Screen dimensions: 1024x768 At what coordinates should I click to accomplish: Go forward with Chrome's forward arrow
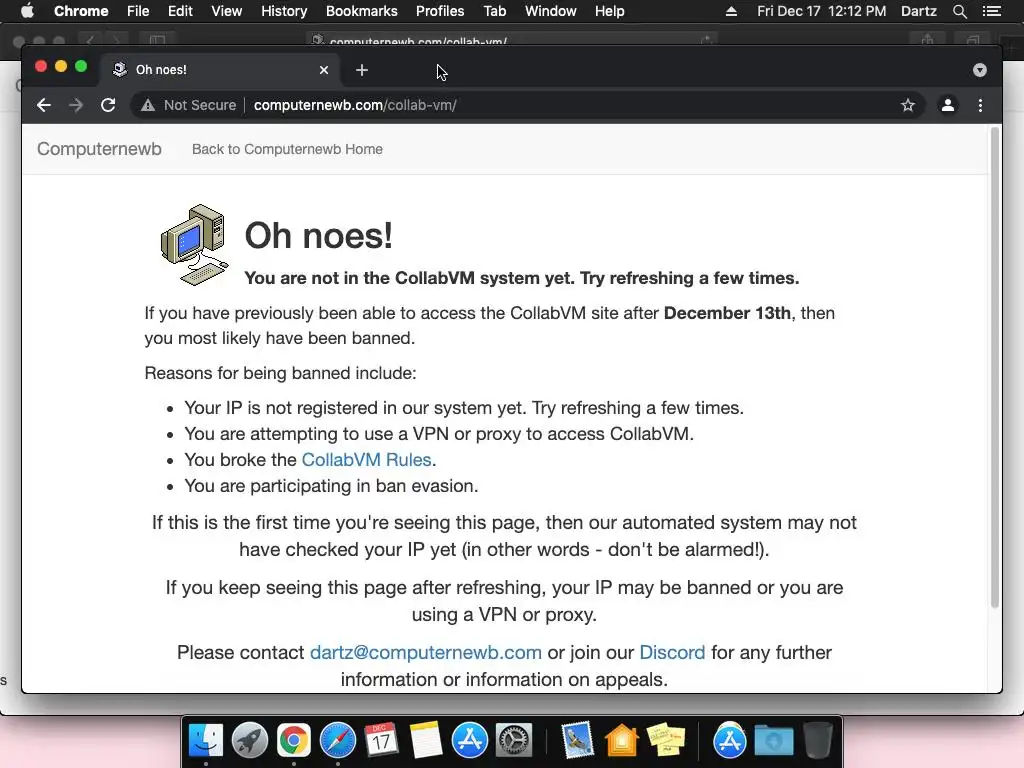click(76, 105)
